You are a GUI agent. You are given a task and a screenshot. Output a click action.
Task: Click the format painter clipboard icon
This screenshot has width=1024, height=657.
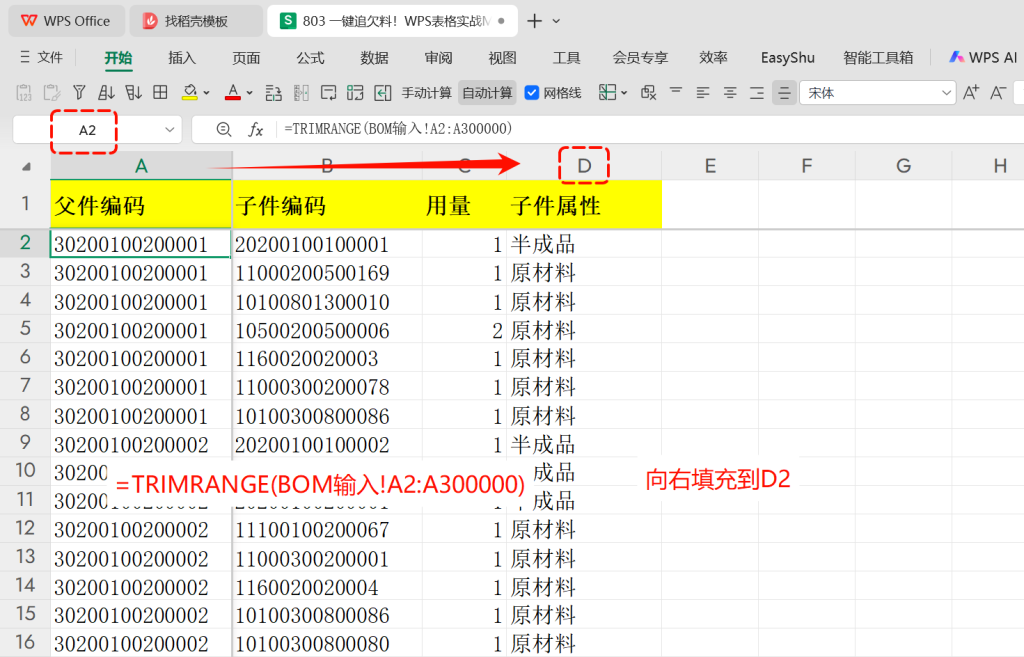(52, 93)
